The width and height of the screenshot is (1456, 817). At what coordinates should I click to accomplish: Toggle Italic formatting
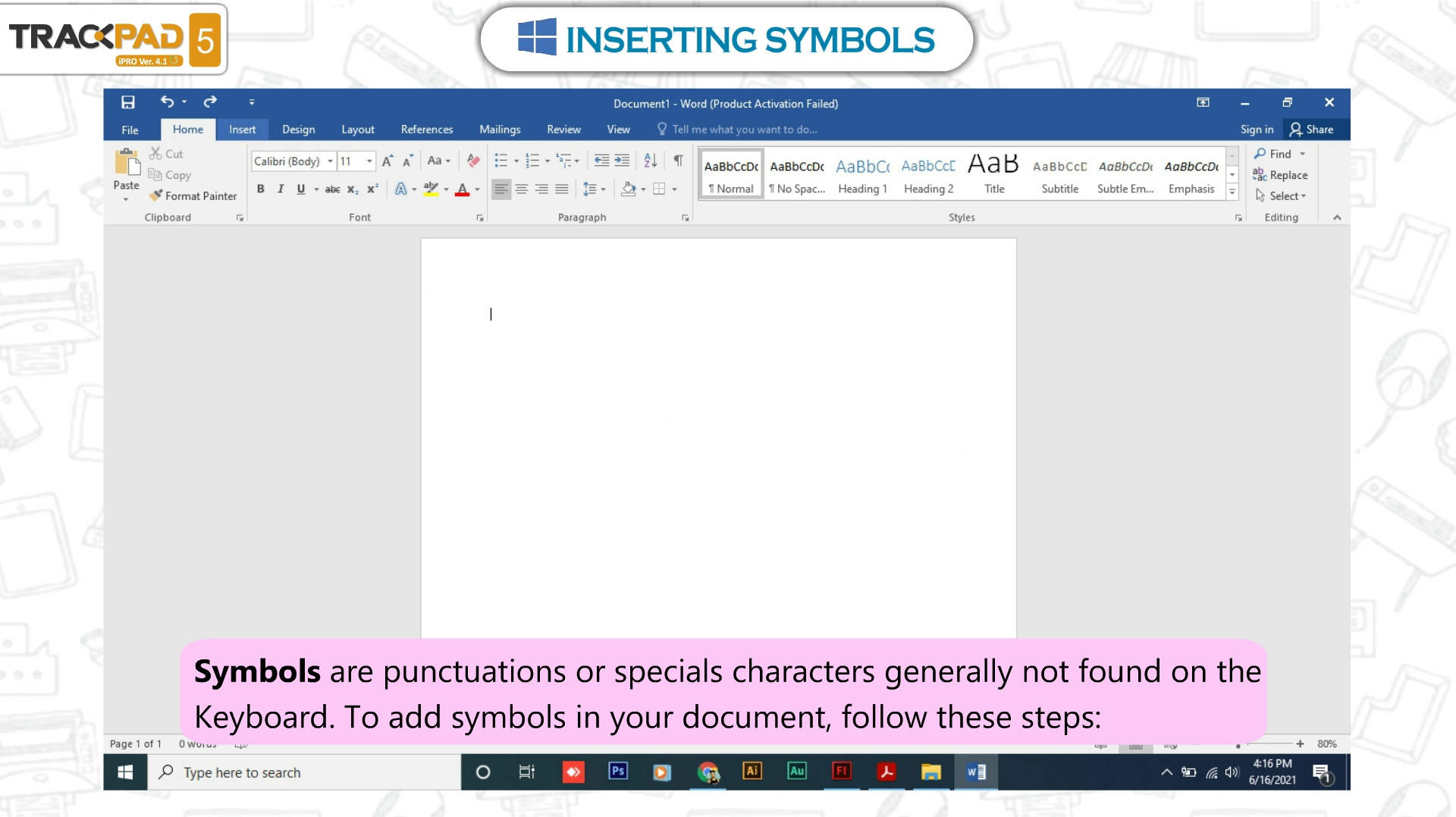pyautogui.click(x=281, y=189)
